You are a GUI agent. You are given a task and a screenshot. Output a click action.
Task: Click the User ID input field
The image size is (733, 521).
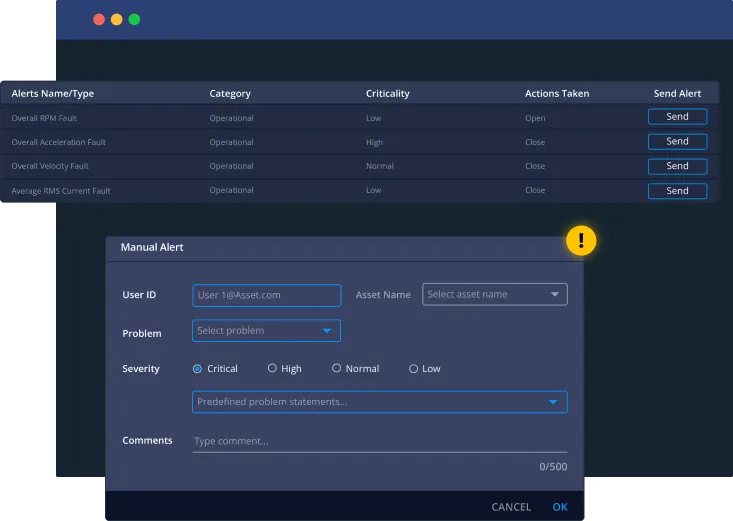[266, 295]
